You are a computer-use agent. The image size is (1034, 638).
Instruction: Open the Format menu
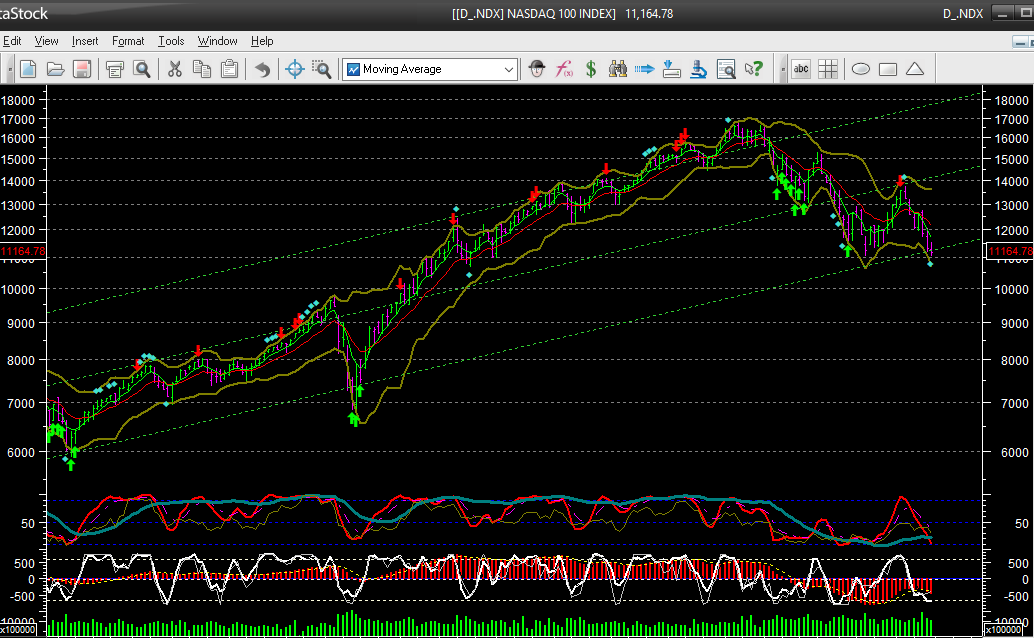pyautogui.click(x=128, y=41)
